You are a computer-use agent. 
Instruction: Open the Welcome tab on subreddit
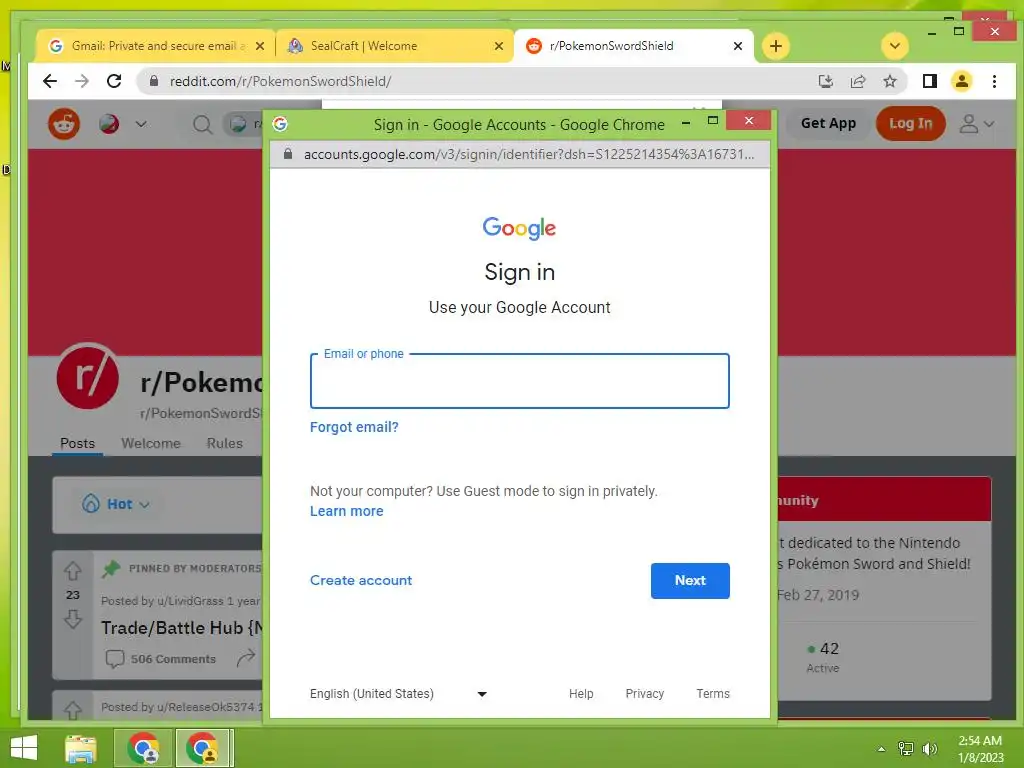pyautogui.click(x=151, y=443)
